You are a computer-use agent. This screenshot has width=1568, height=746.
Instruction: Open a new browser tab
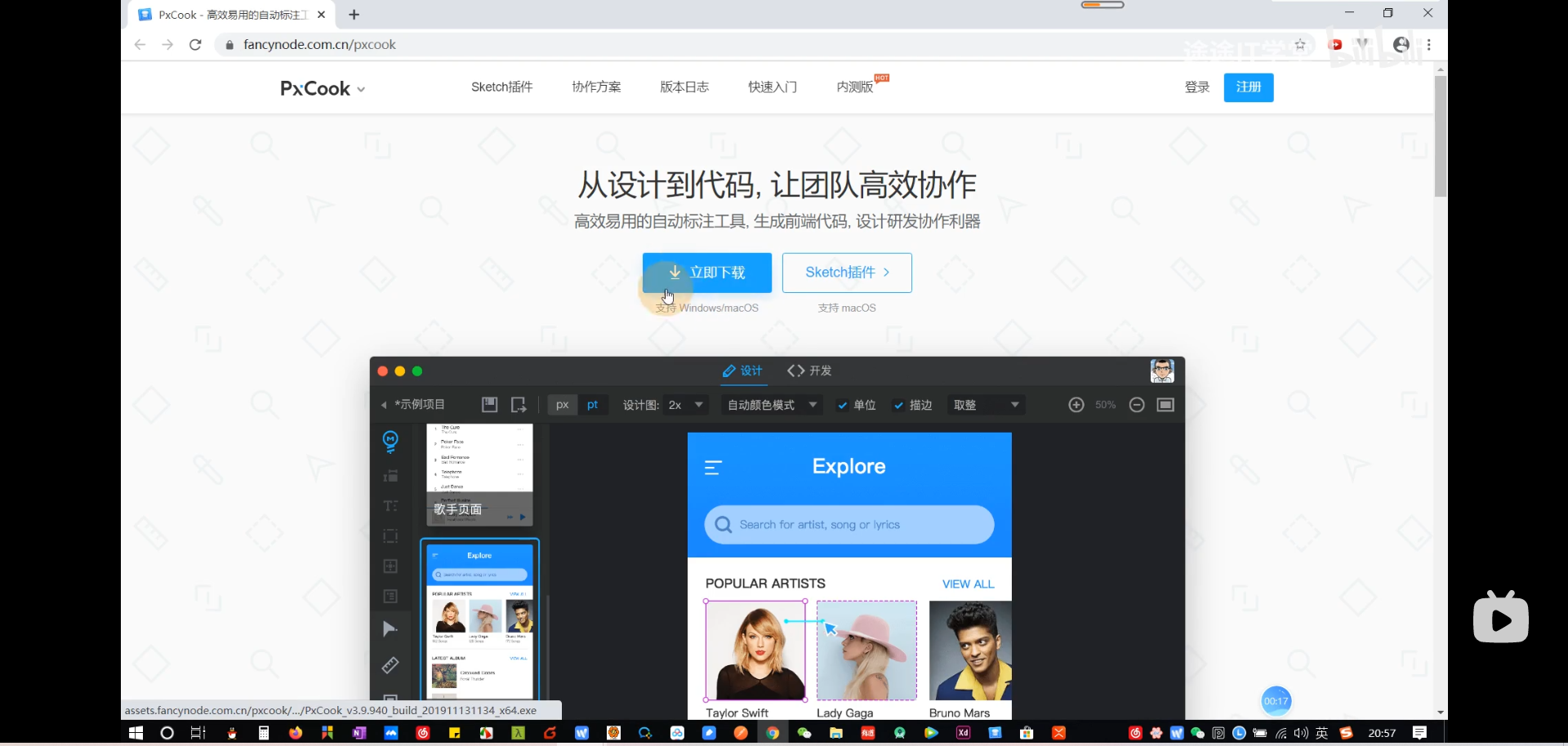click(354, 15)
